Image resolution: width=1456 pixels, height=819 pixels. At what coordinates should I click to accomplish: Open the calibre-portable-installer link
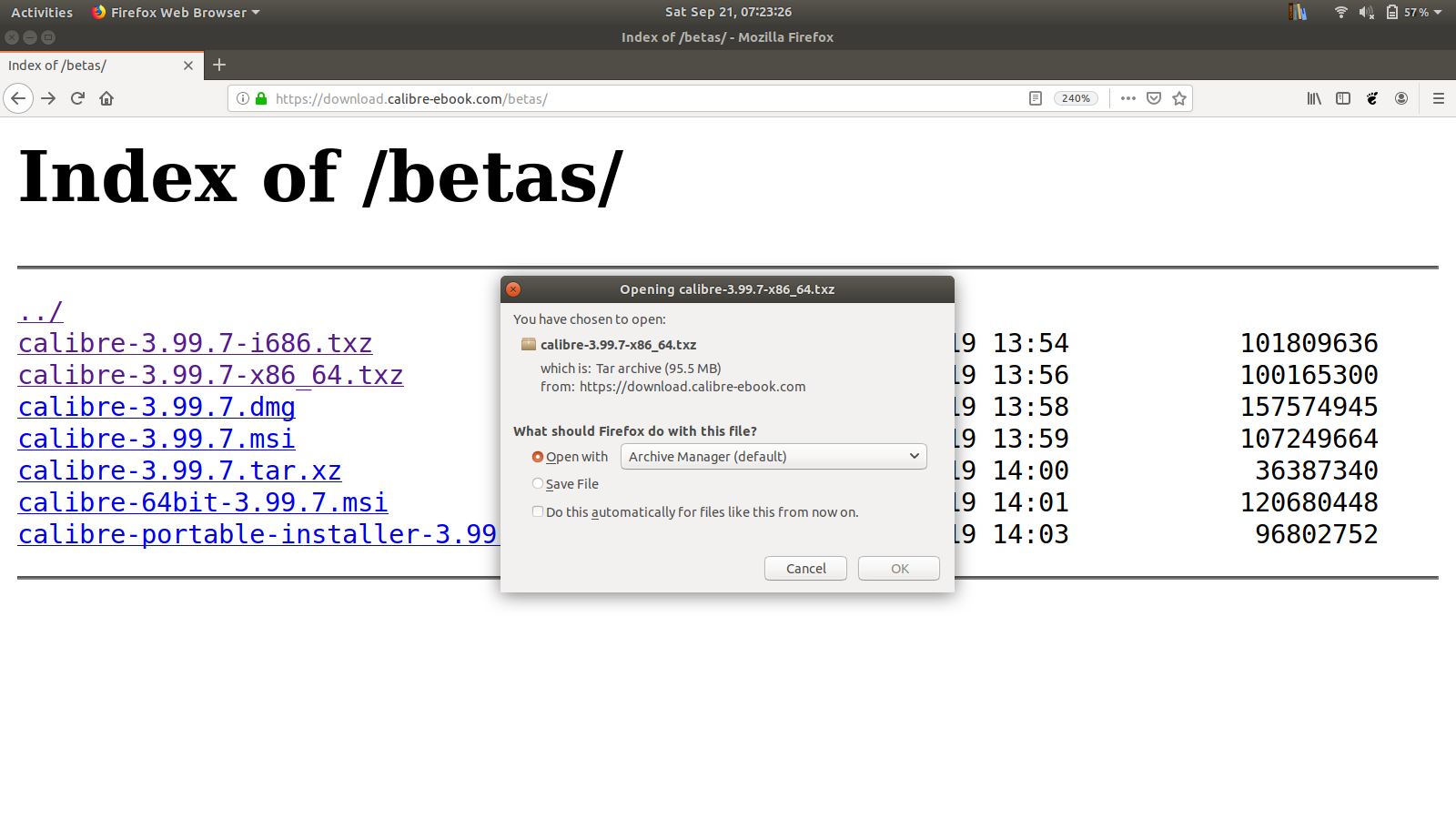click(258, 534)
